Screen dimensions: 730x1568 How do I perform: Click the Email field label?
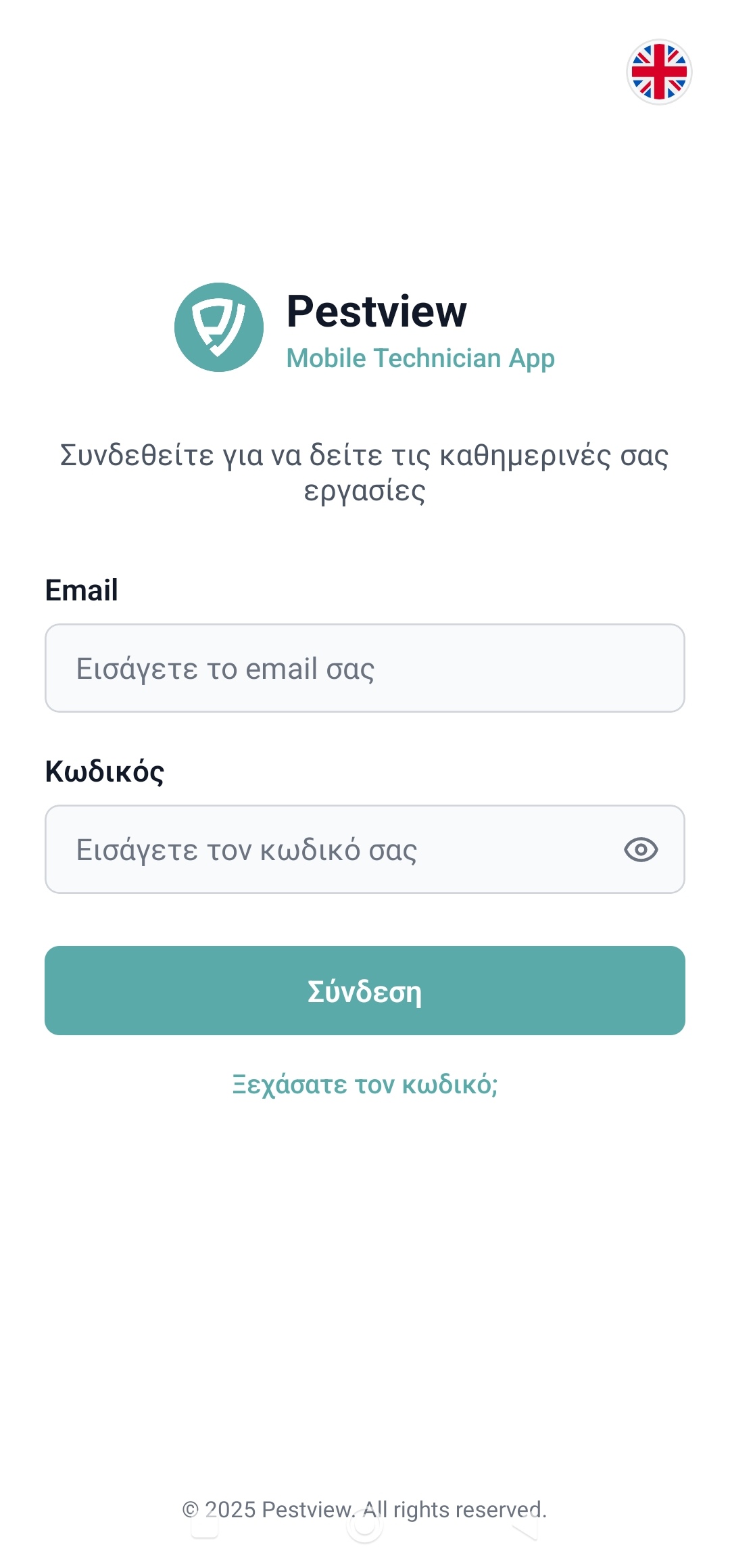[81, 590]
